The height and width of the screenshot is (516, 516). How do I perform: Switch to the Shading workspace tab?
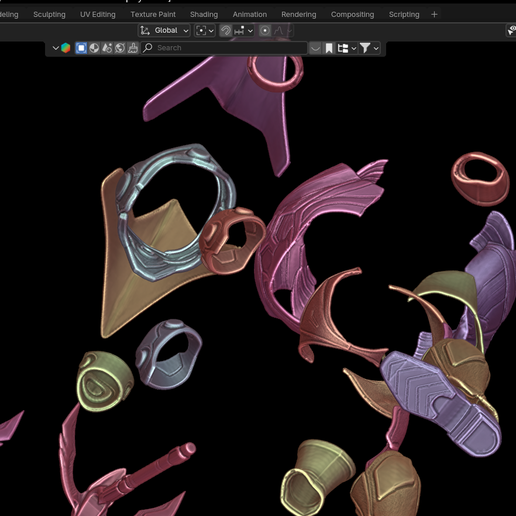click(204, 14)
